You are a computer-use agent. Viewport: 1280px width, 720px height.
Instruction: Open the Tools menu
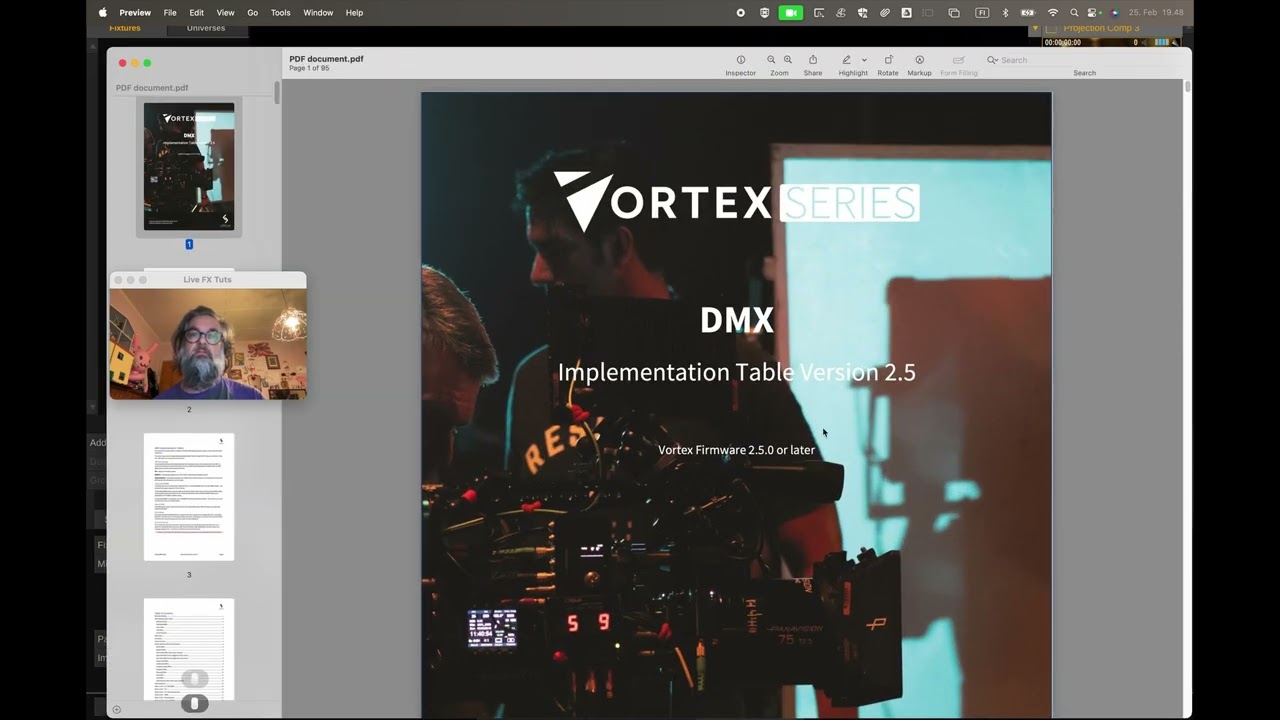[280, 13]
